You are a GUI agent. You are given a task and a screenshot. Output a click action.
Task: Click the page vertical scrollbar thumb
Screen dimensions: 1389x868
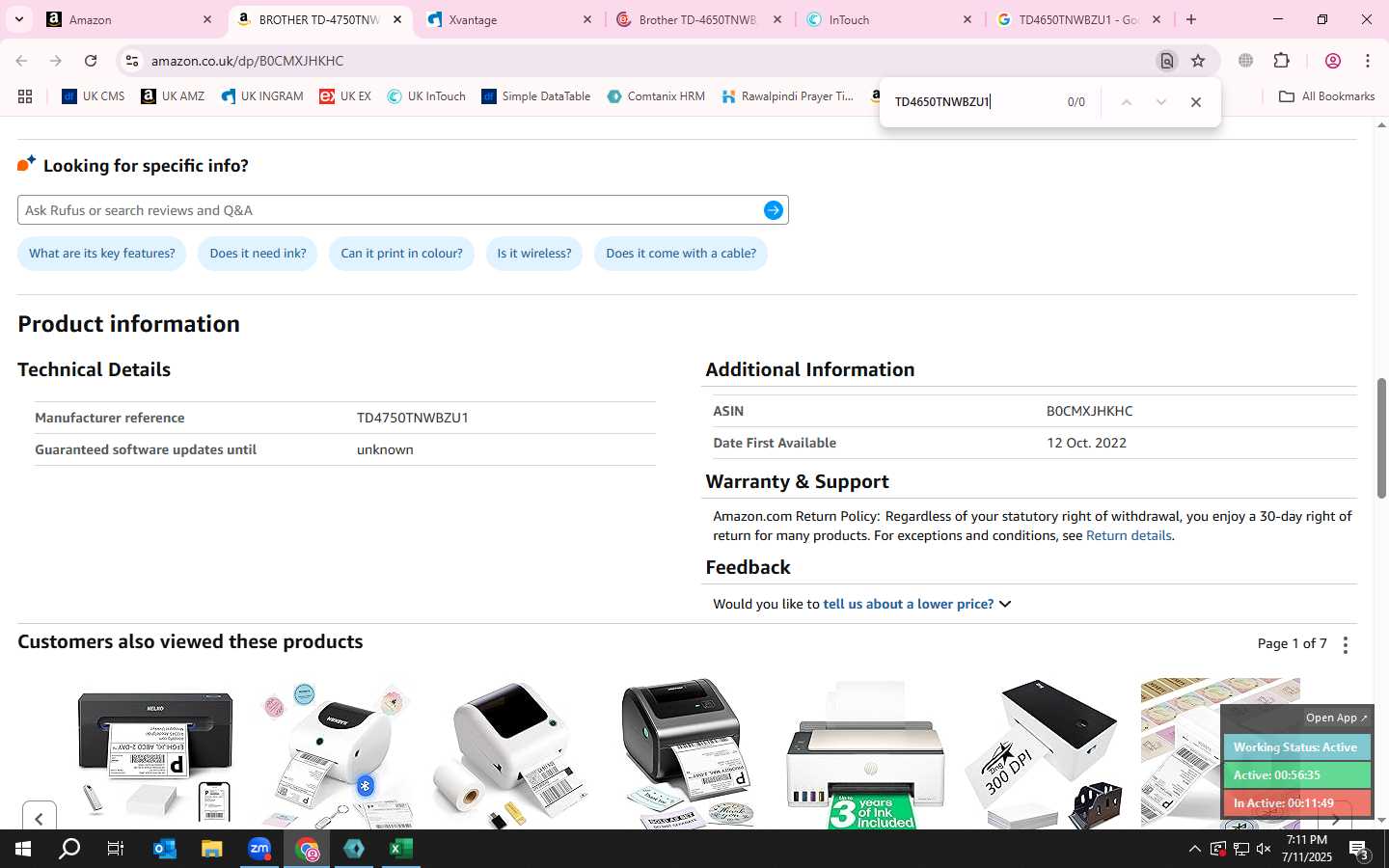point(1381,439)
